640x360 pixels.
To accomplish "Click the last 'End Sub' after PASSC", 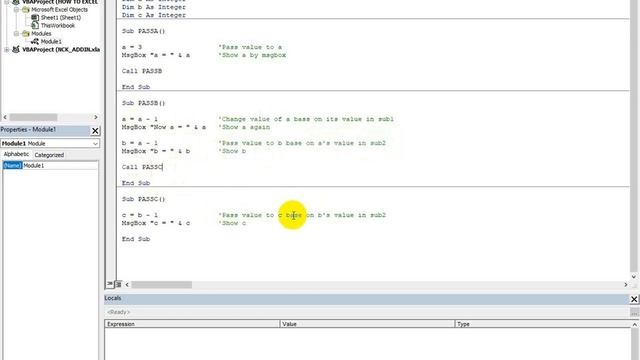I will point(136,239).
